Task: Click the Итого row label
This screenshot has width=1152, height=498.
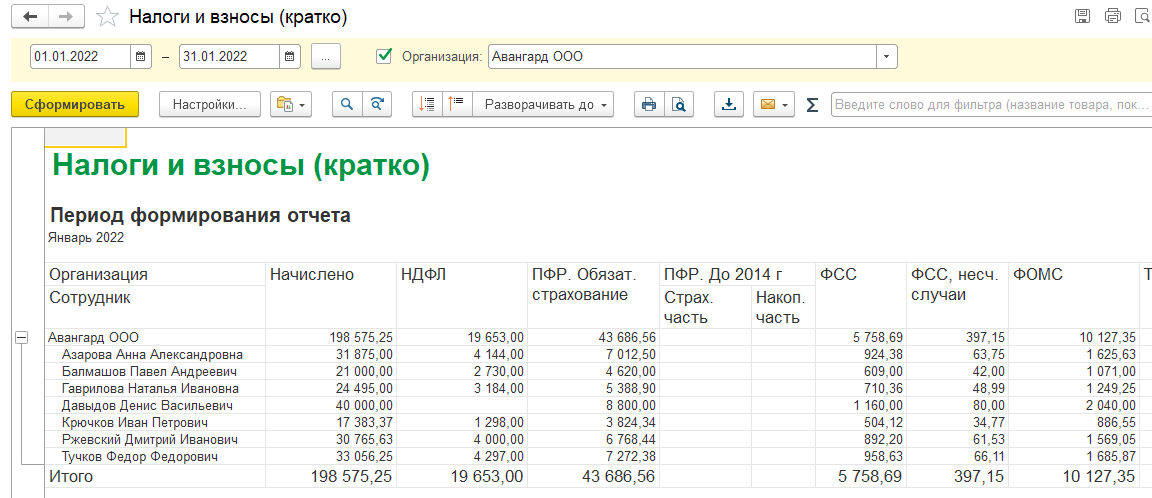Action: click(x=71, y=476)
